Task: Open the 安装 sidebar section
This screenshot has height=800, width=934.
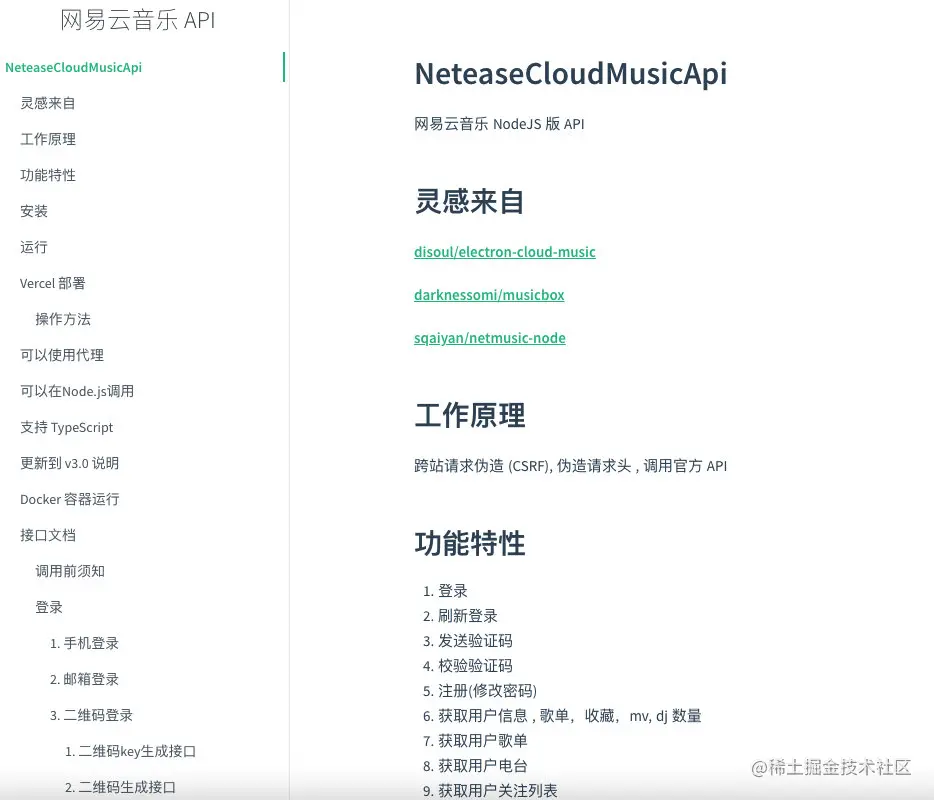Action: pos(34,211)
